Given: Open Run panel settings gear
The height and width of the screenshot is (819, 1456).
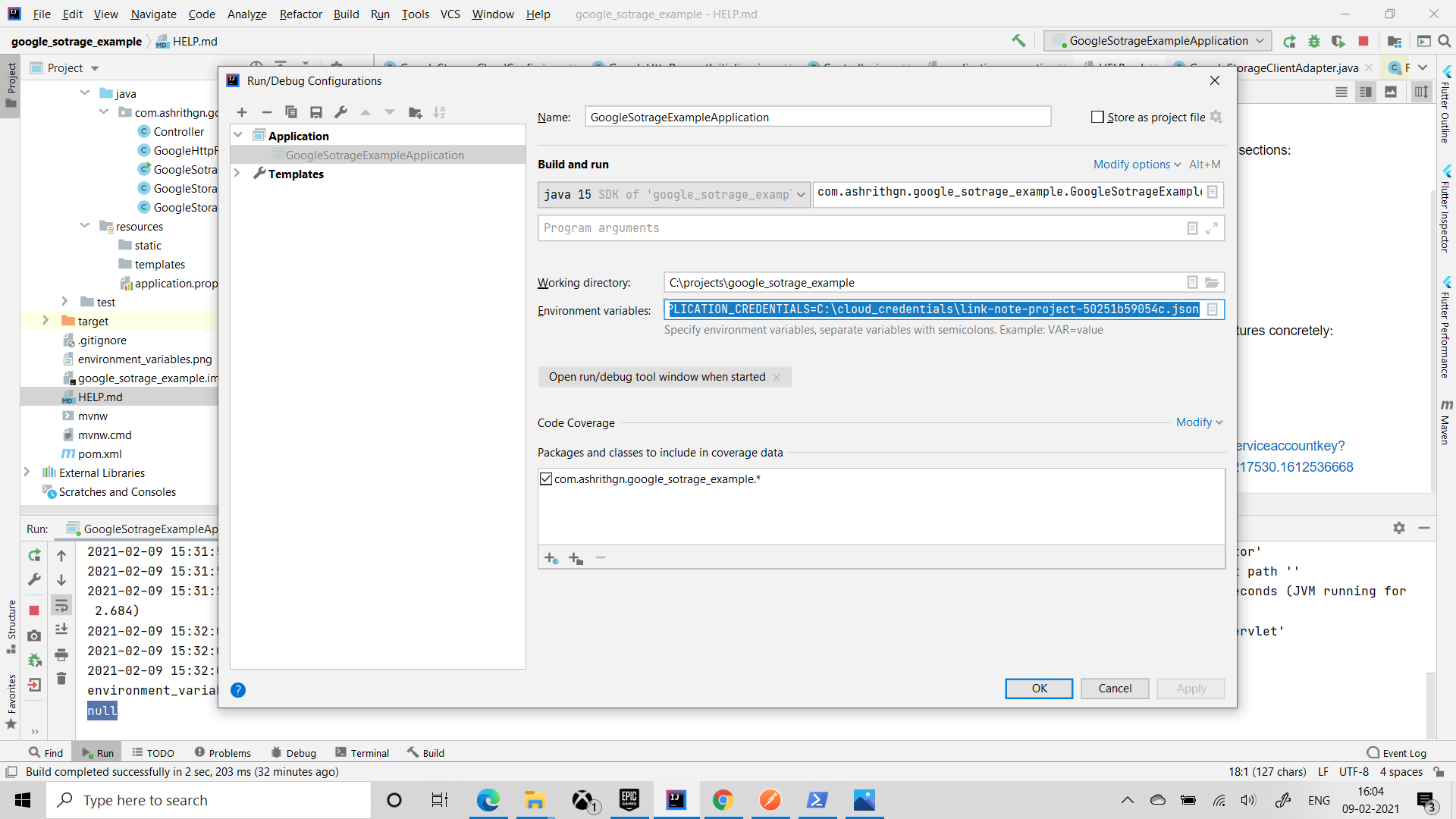Looking at the screenshot, I should tap(1399, 528).
